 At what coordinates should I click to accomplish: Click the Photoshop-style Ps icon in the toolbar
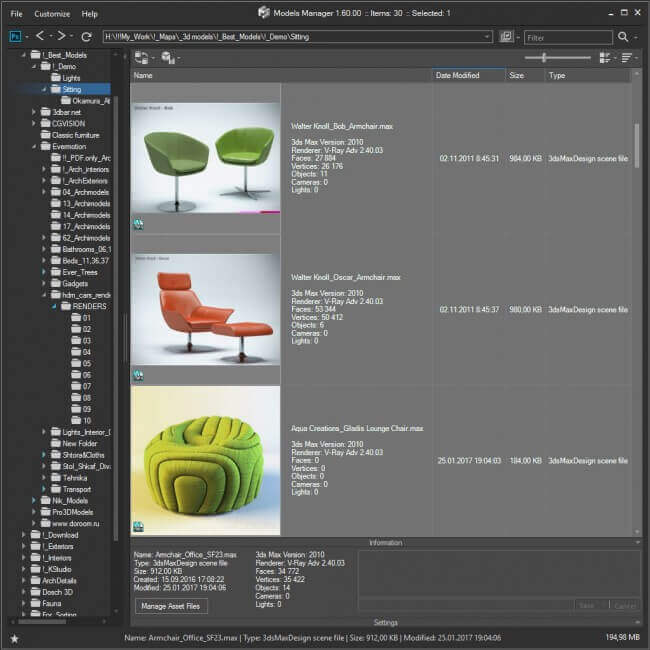coord(15,36)
